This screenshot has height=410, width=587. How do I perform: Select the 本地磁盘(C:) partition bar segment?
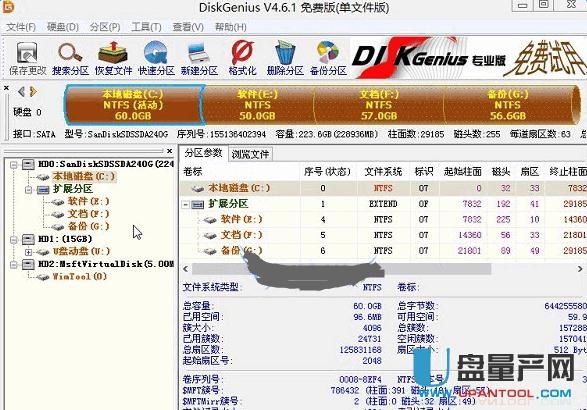pos(133,105)
